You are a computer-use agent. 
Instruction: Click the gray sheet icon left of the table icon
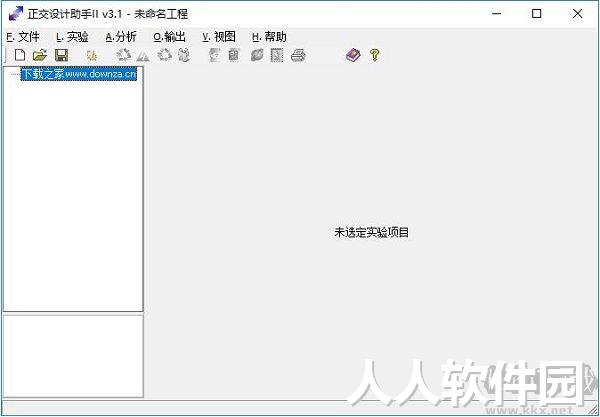point(215,55)
